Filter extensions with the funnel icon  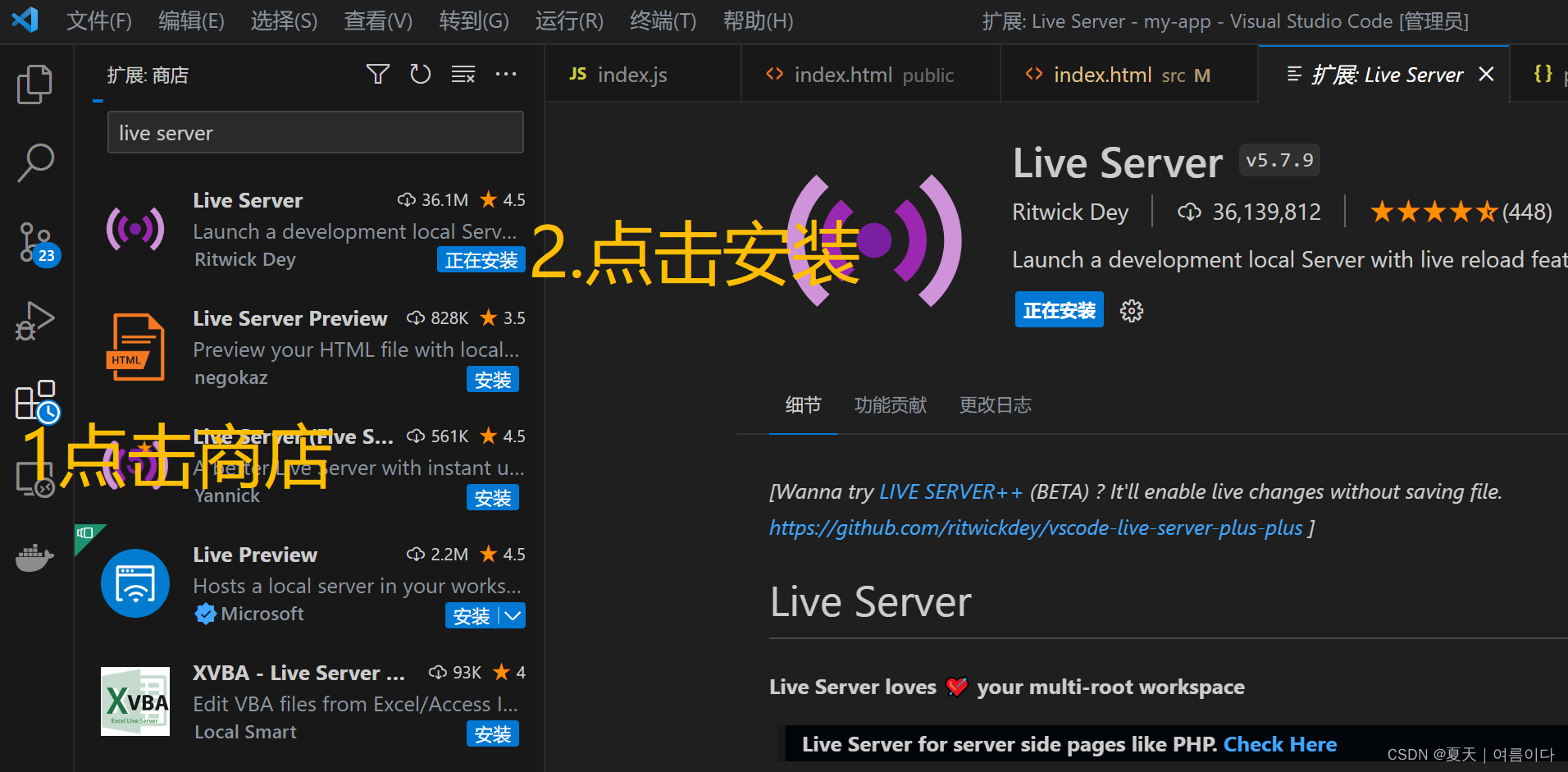click(378, 75)
